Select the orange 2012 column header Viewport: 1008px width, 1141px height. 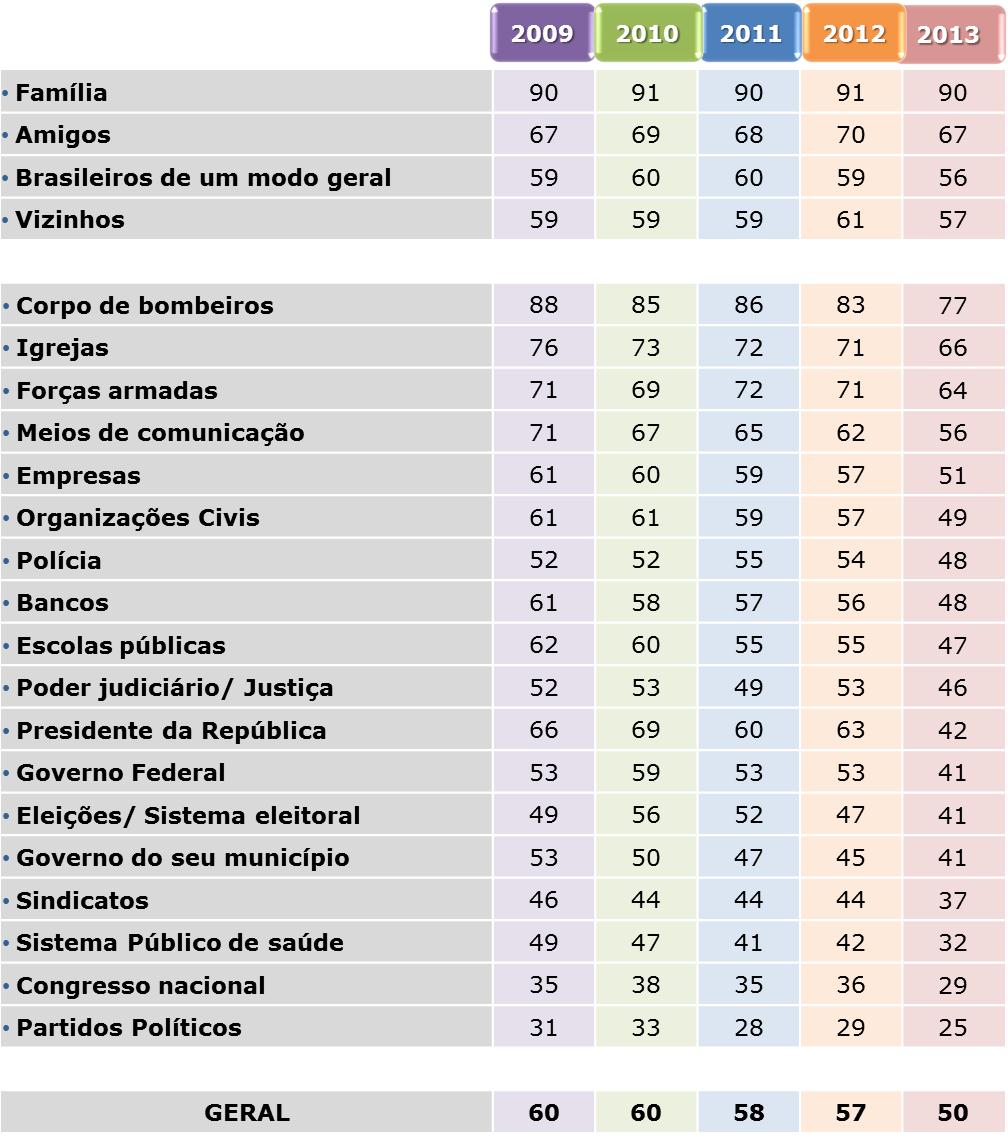coord(853,34)
